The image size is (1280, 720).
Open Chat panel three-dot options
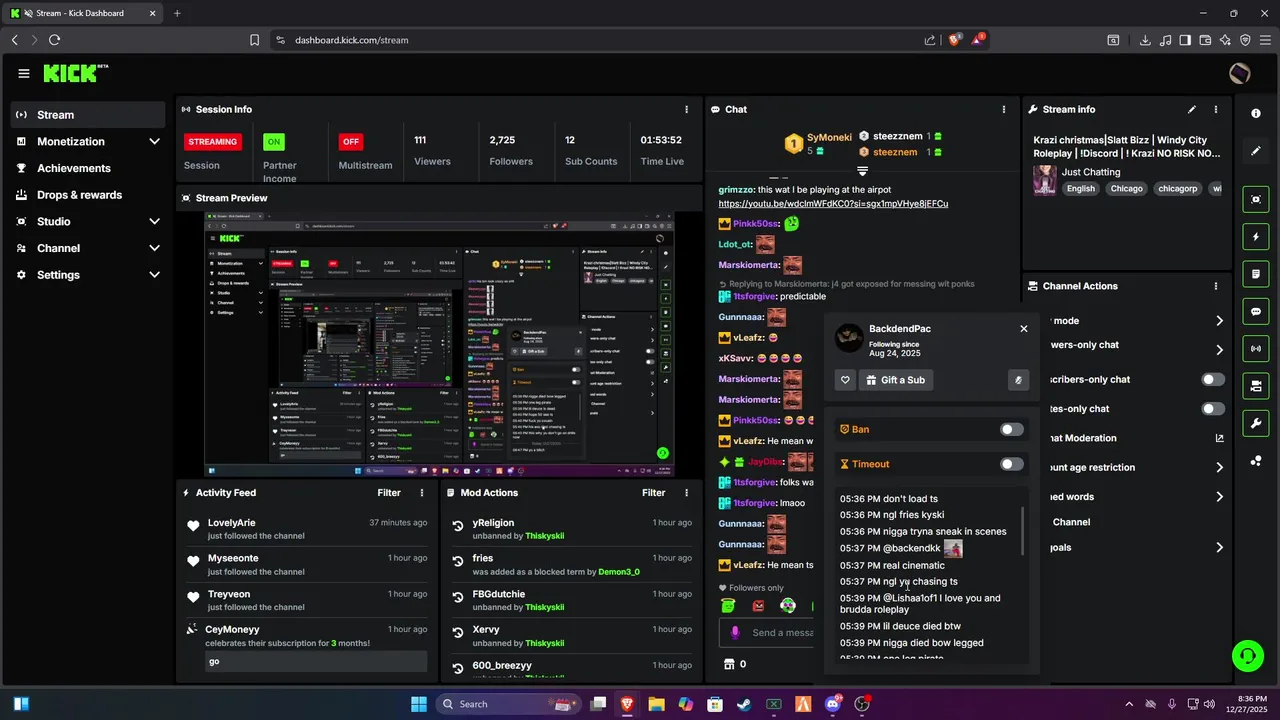[x=1004, y=109]
